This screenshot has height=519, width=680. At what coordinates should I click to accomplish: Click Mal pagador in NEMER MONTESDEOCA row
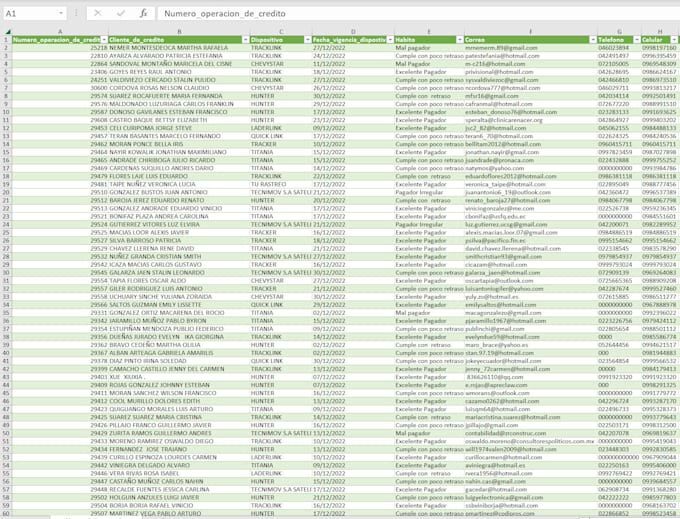pyautogui.click(x=429, y=48)
